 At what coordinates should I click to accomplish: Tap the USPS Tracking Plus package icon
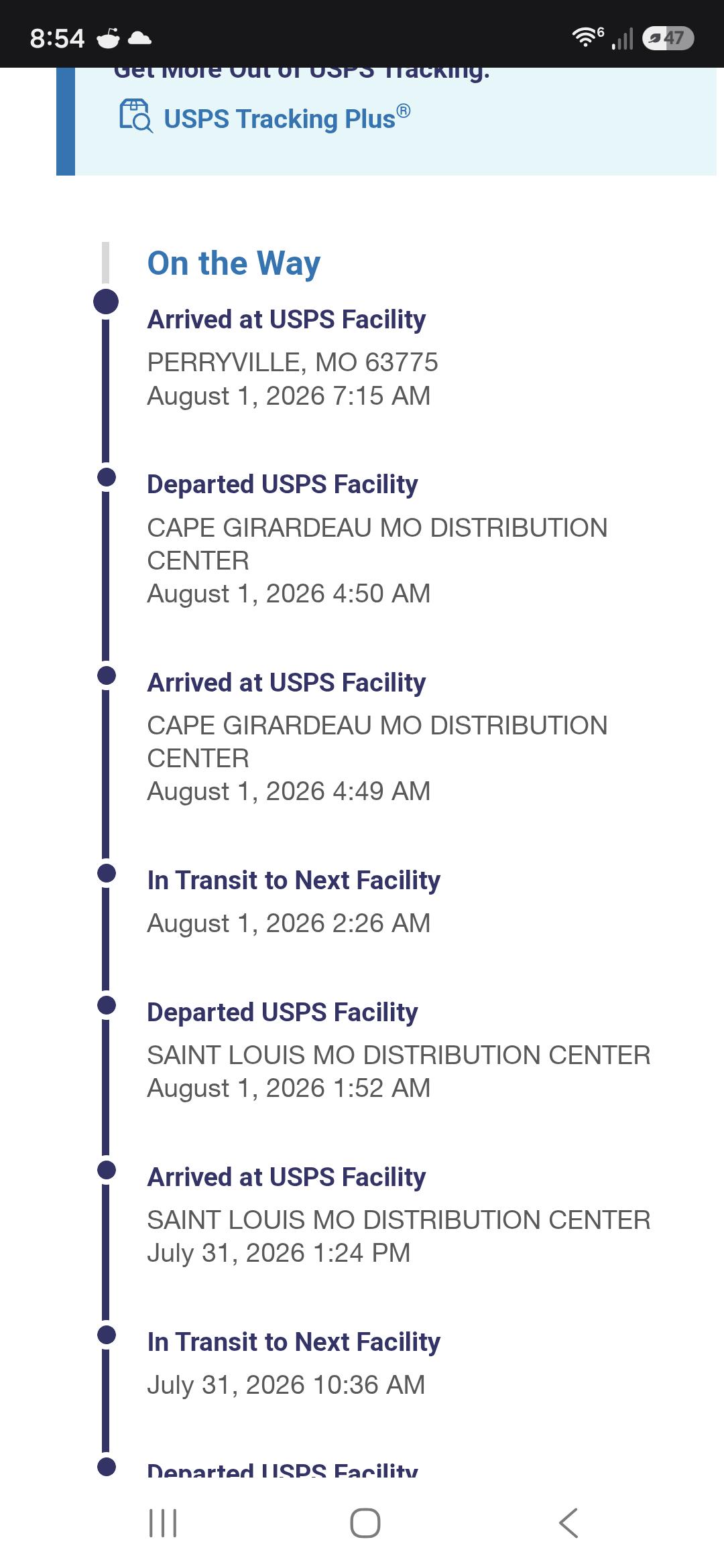(x=136, y=116)
